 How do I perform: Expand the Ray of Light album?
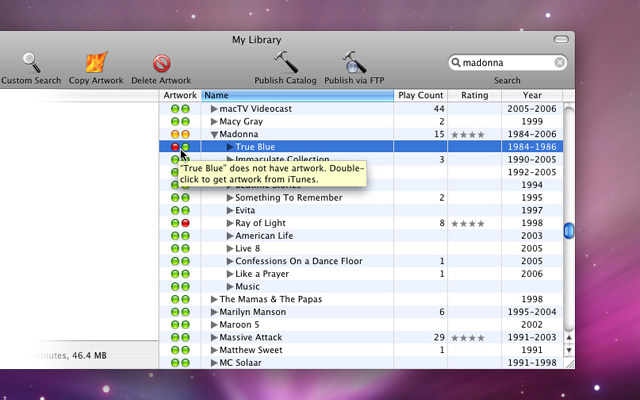(230, 224)
